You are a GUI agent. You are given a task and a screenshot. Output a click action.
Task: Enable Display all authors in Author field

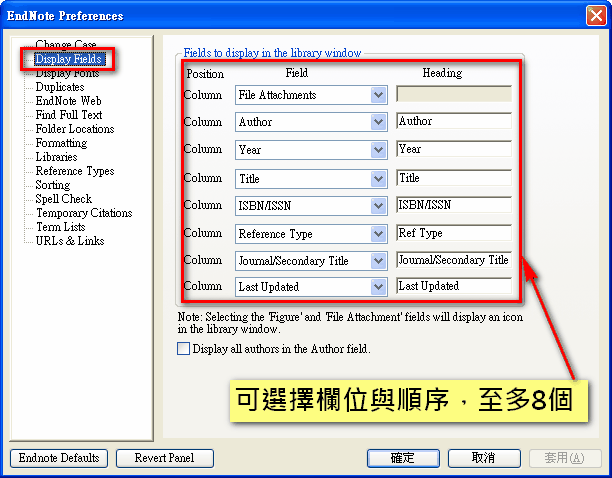click(x=183, y=348)
